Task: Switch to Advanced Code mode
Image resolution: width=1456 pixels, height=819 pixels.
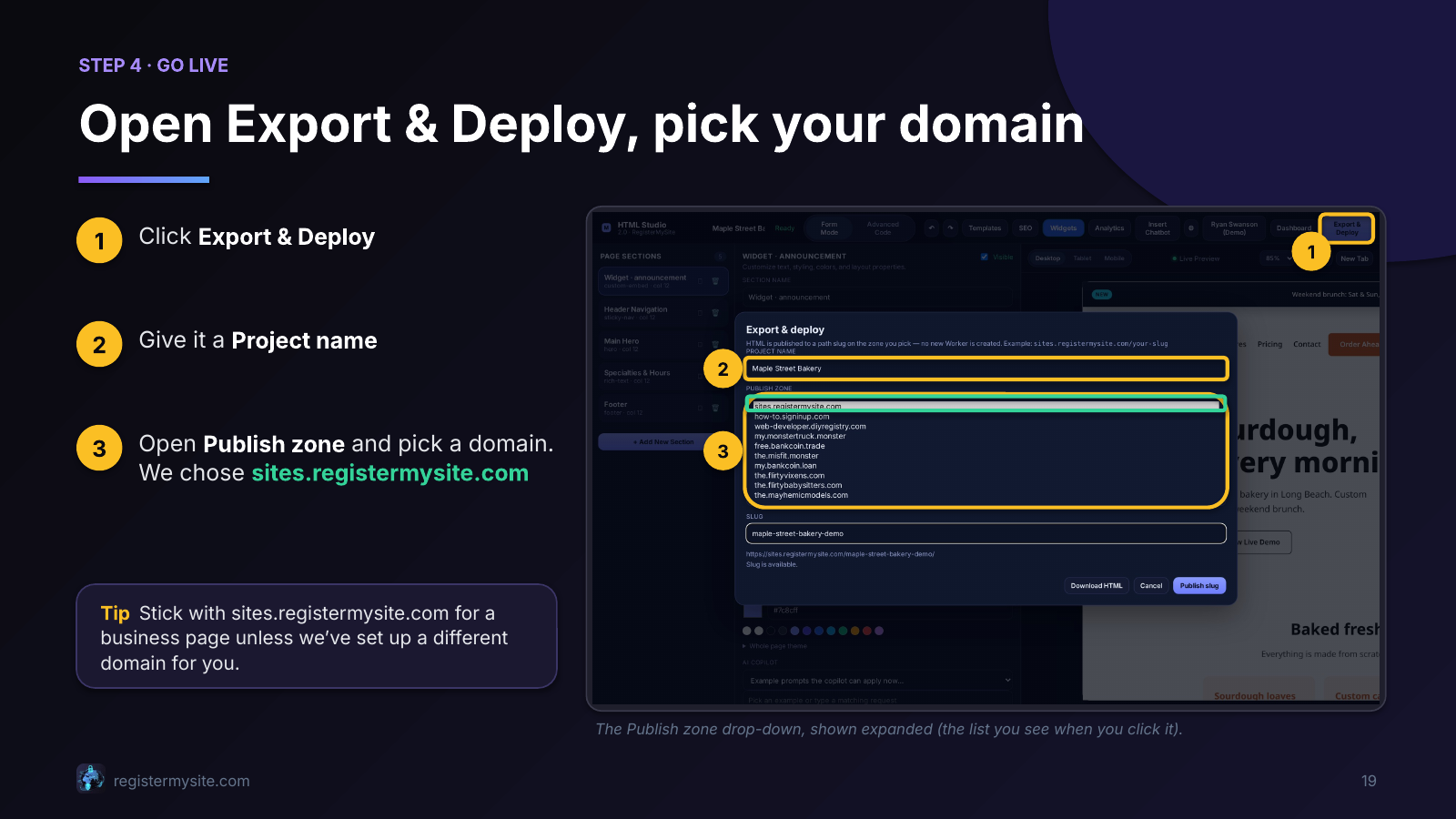Action: click(x=883, y=228)
